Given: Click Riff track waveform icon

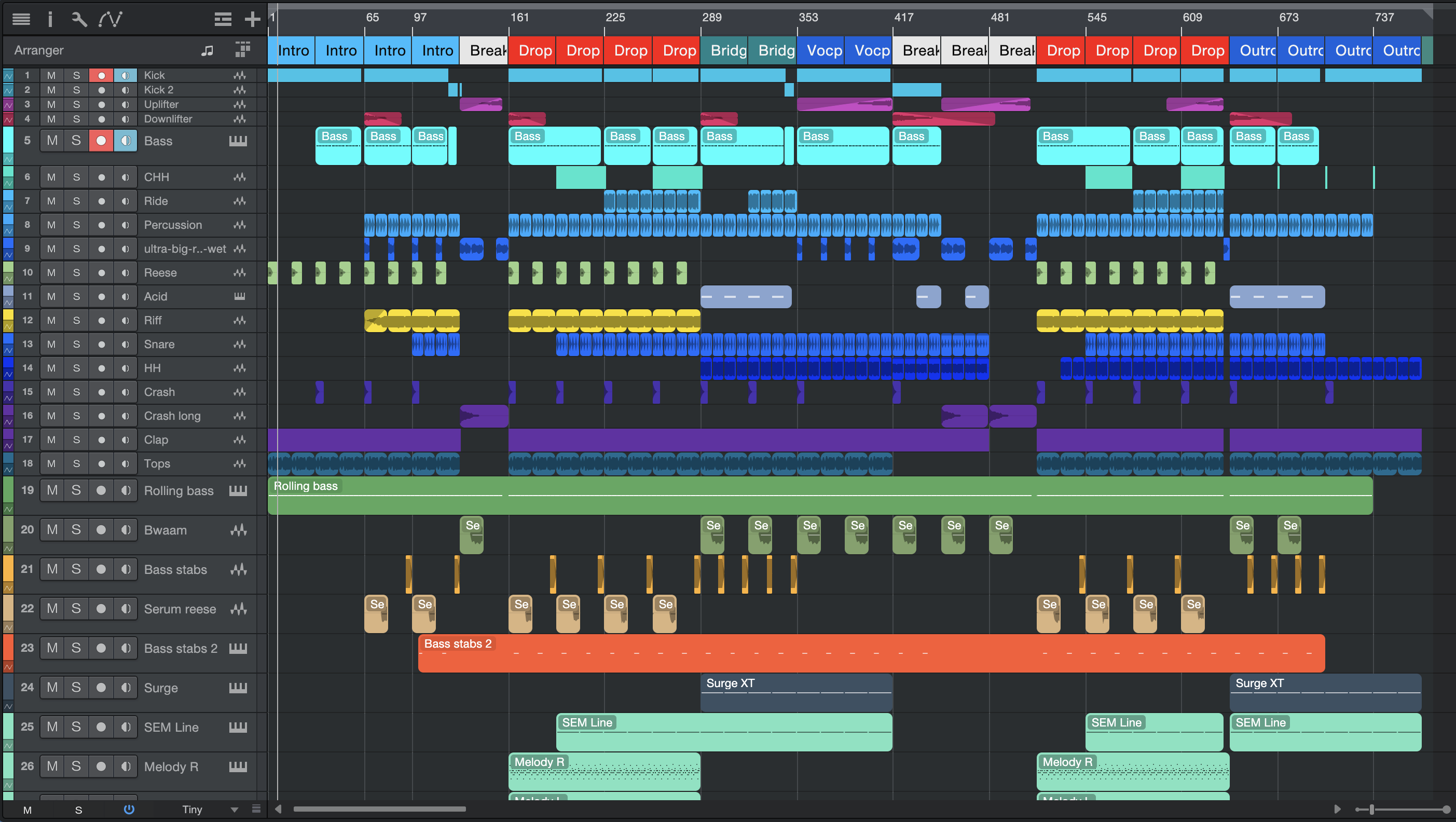Looking at the screenshot, I should pos(240,321).
